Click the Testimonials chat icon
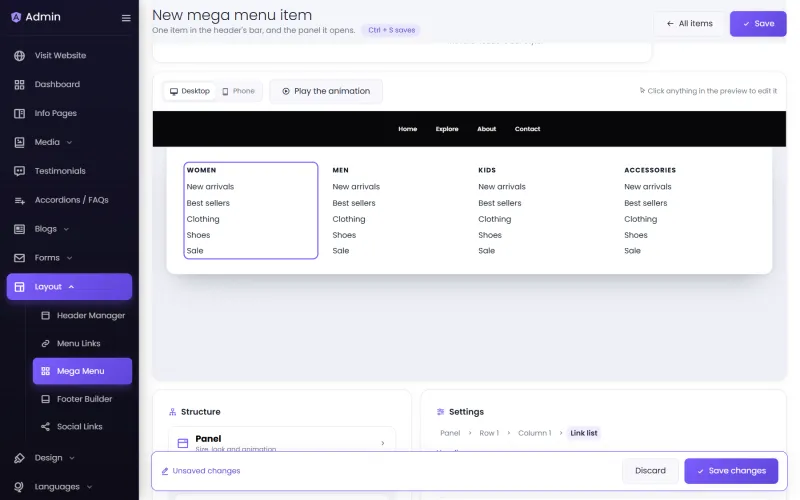The height and width of the screenshot is (500, 800). click(19, 171)
